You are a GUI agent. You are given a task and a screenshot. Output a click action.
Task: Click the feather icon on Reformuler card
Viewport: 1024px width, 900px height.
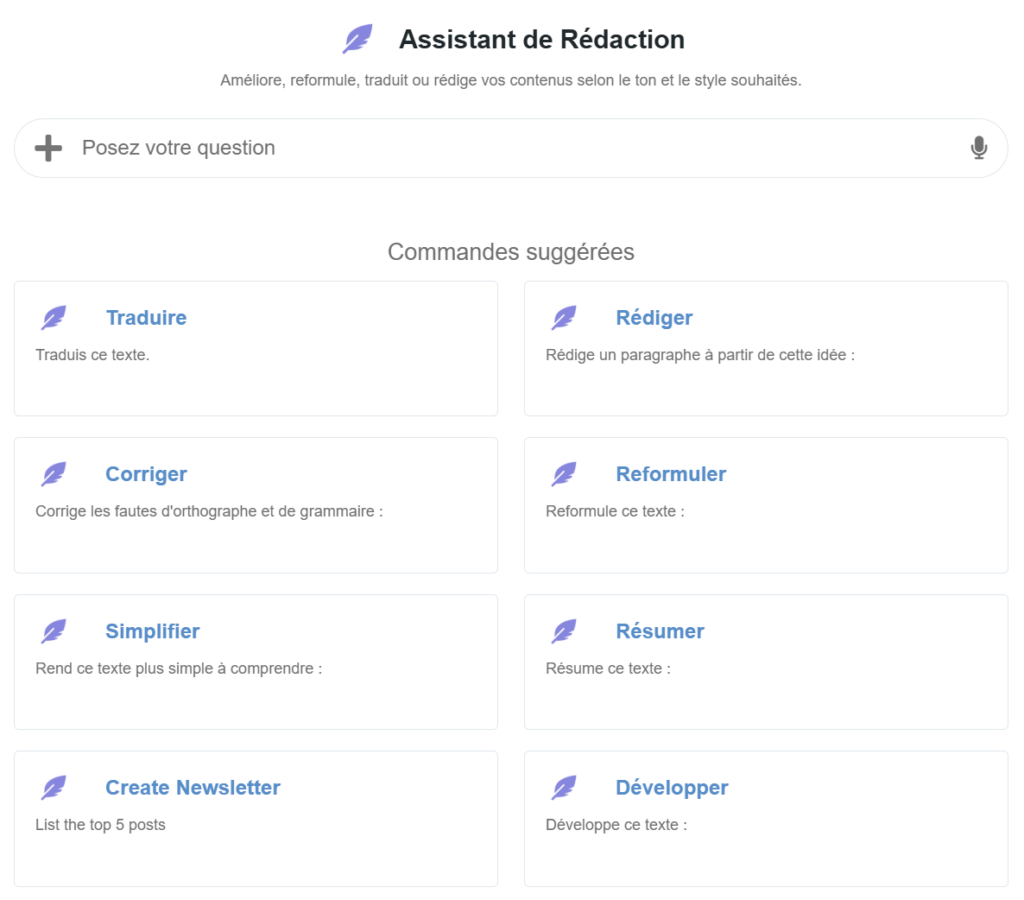564,474
